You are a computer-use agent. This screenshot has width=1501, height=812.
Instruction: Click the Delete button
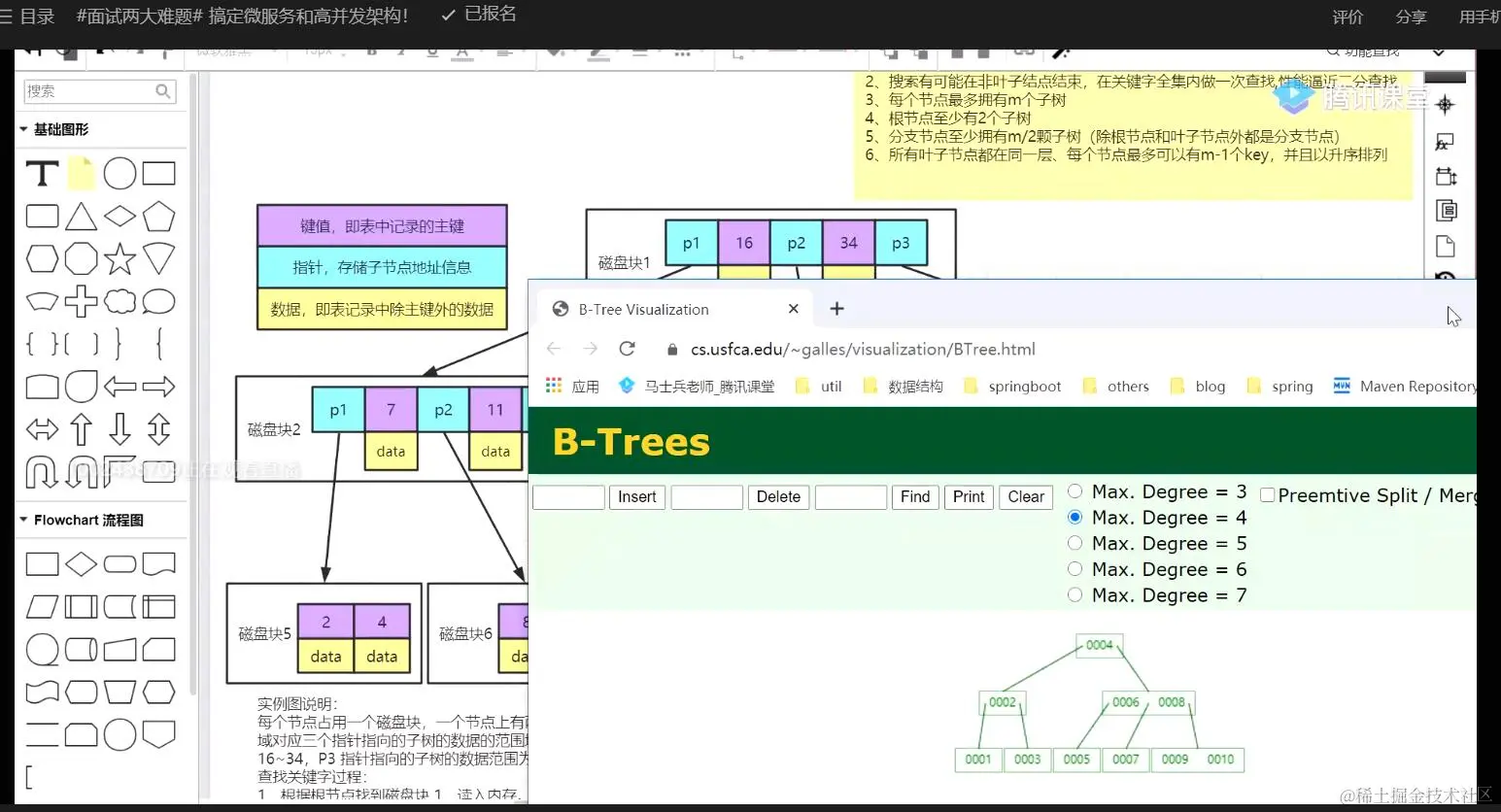pyautogui.click(x=778, y=497)
